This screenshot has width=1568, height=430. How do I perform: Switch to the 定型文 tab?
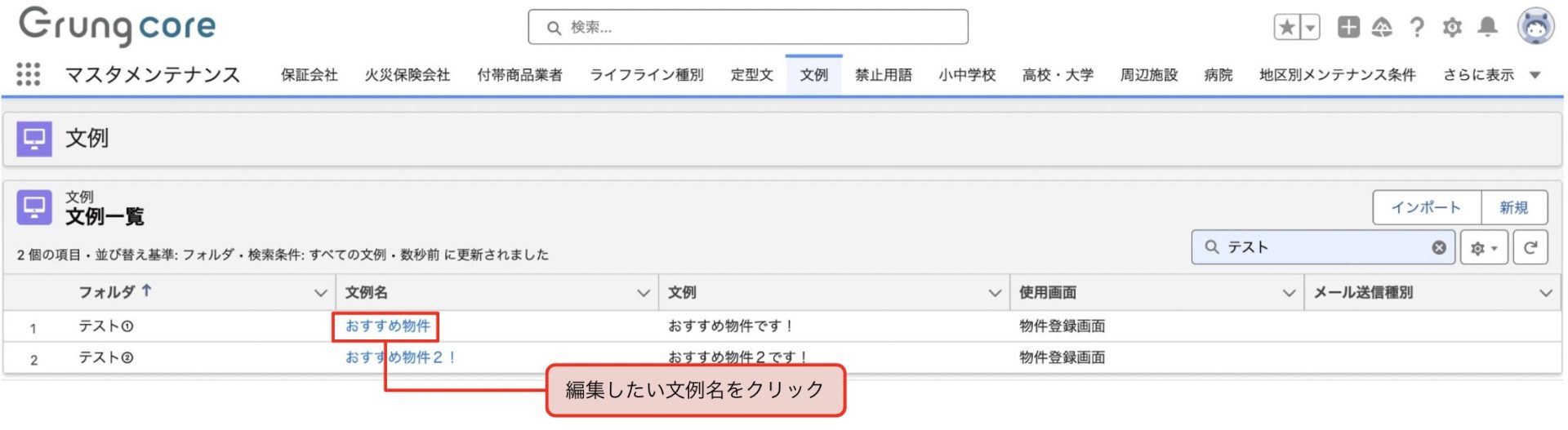tap(751, 75)
